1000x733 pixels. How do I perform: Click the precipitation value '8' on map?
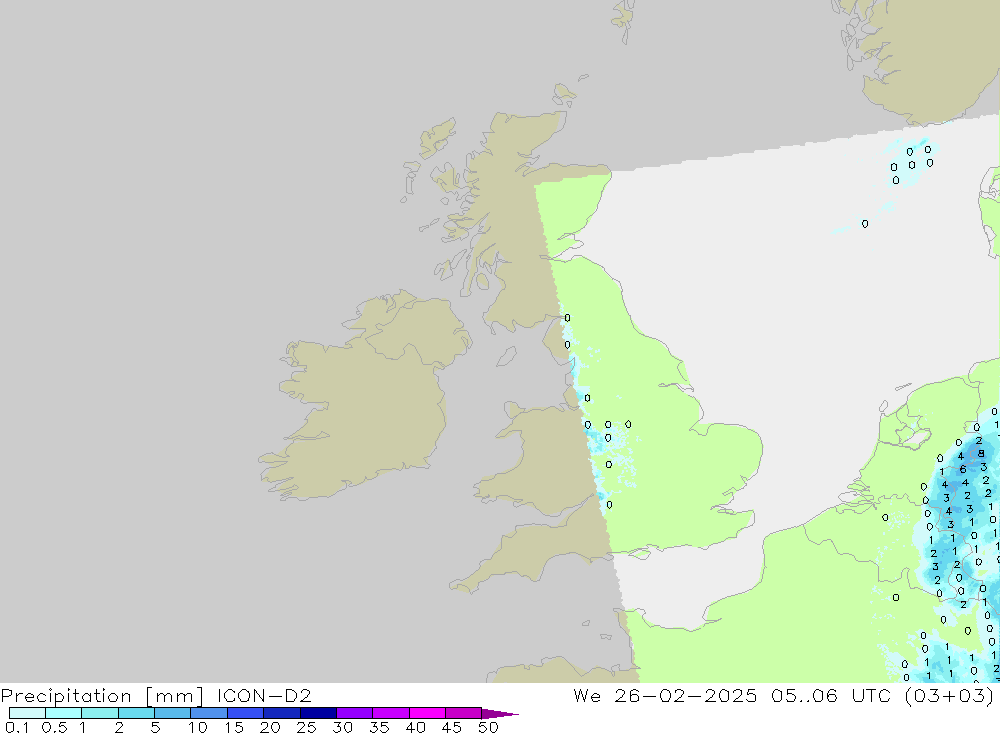tap(981, 454)
